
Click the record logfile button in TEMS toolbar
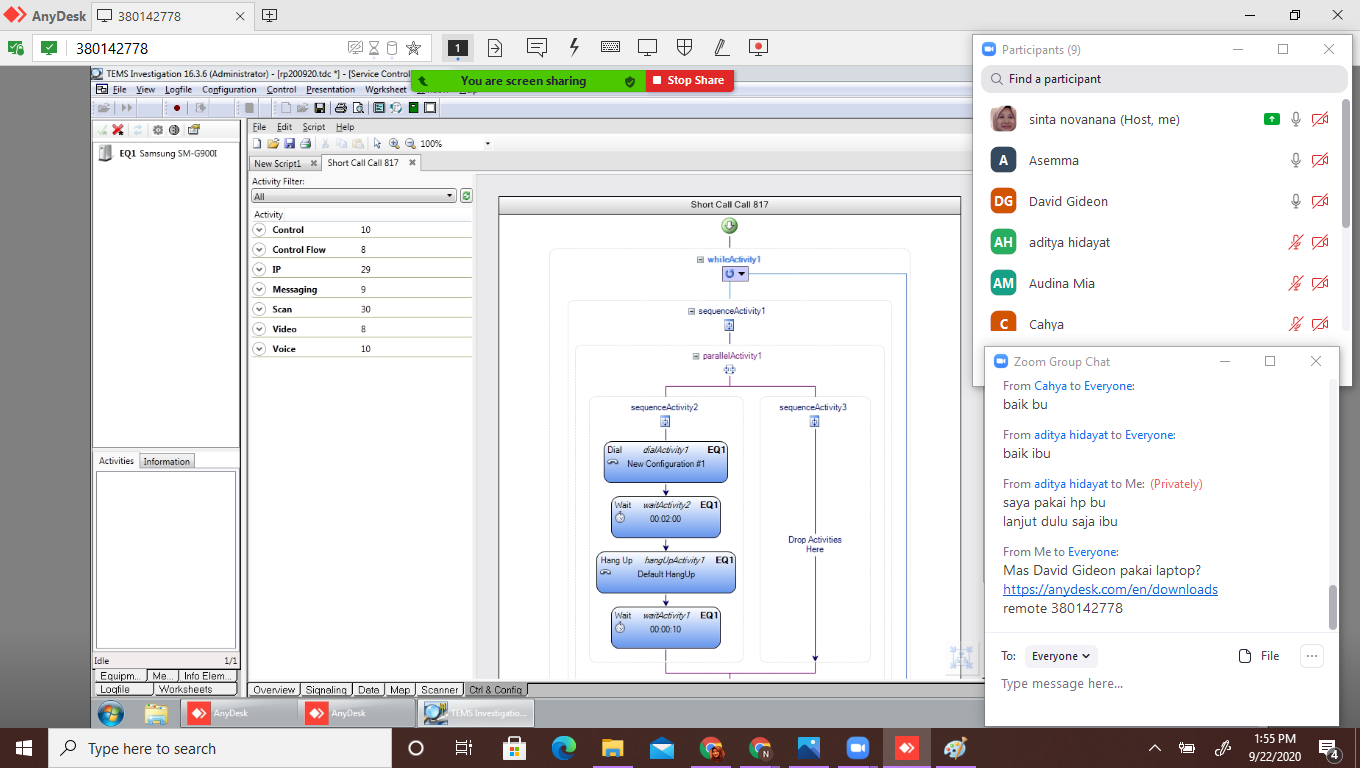(177, 108)
